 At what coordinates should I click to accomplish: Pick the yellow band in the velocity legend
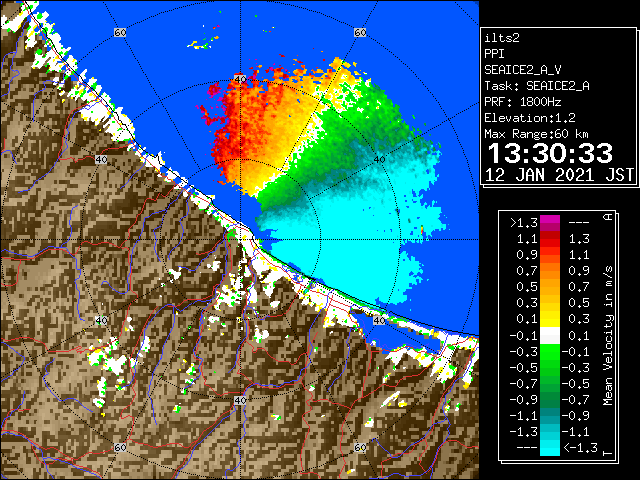tap(550, 318)
